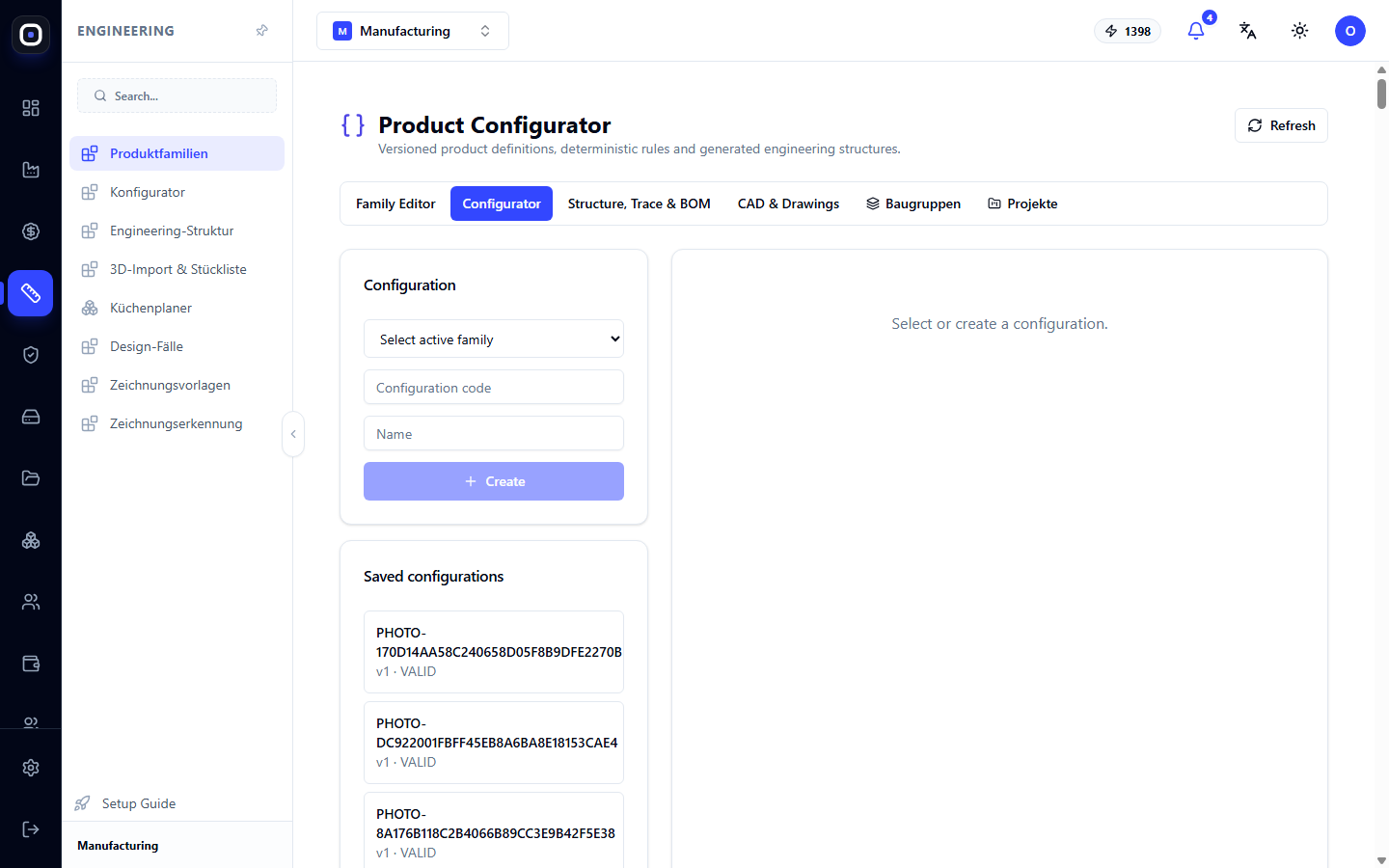The width and height of the screenshot is (1389, 868).
Task: Click the logout icon at bottom
Action: (x=31, y=829)
